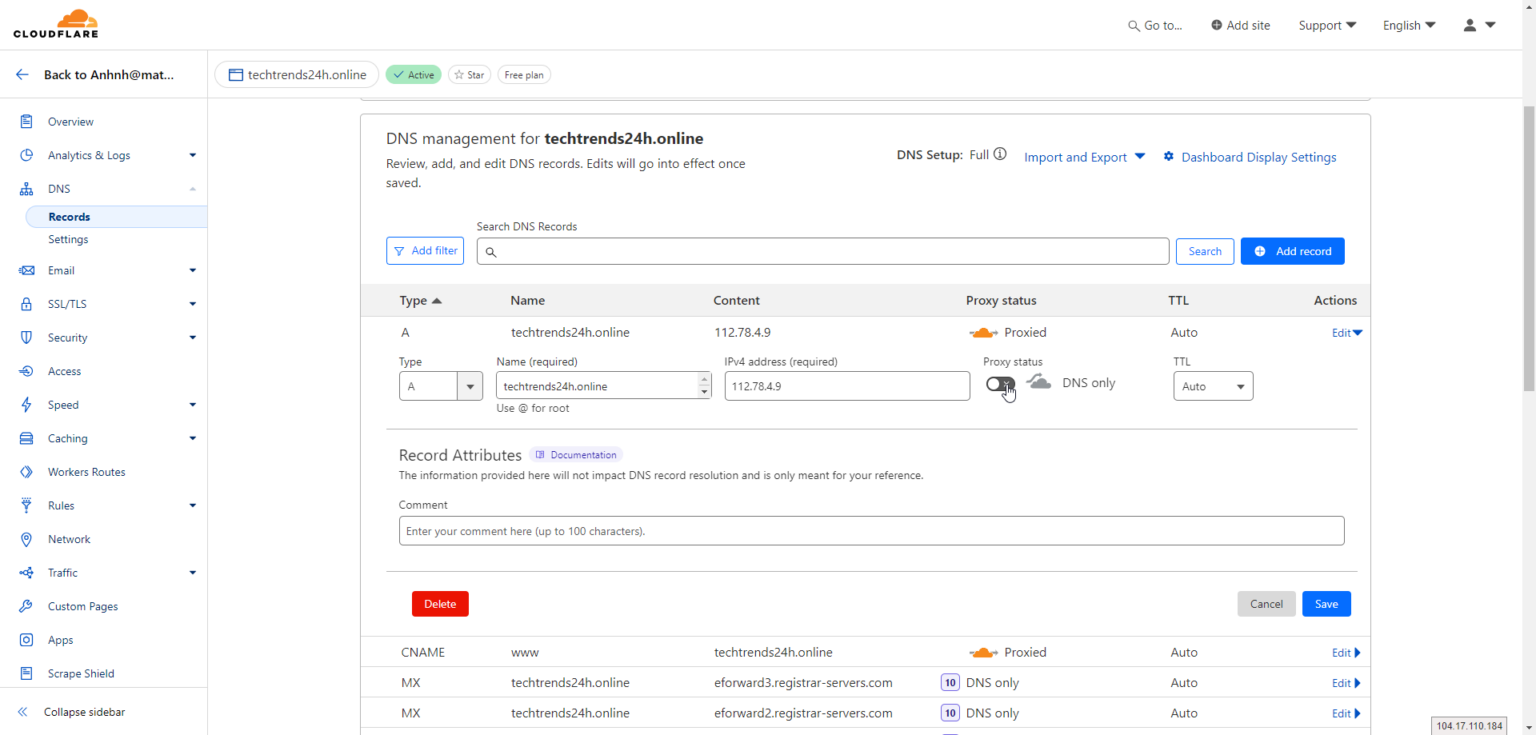This screenshot has width=1536, height=735.
Task: Click the SSL/TLS padlock icon
Action: point(26,304)
